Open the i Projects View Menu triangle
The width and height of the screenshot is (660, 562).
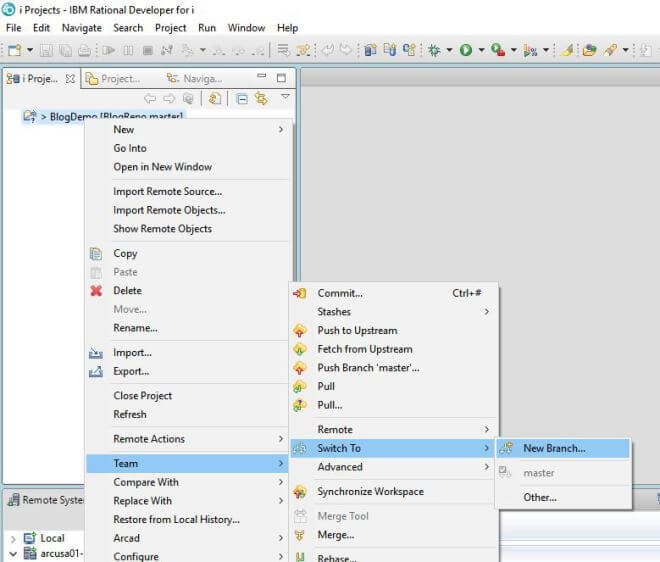click(x=285, y=96)
